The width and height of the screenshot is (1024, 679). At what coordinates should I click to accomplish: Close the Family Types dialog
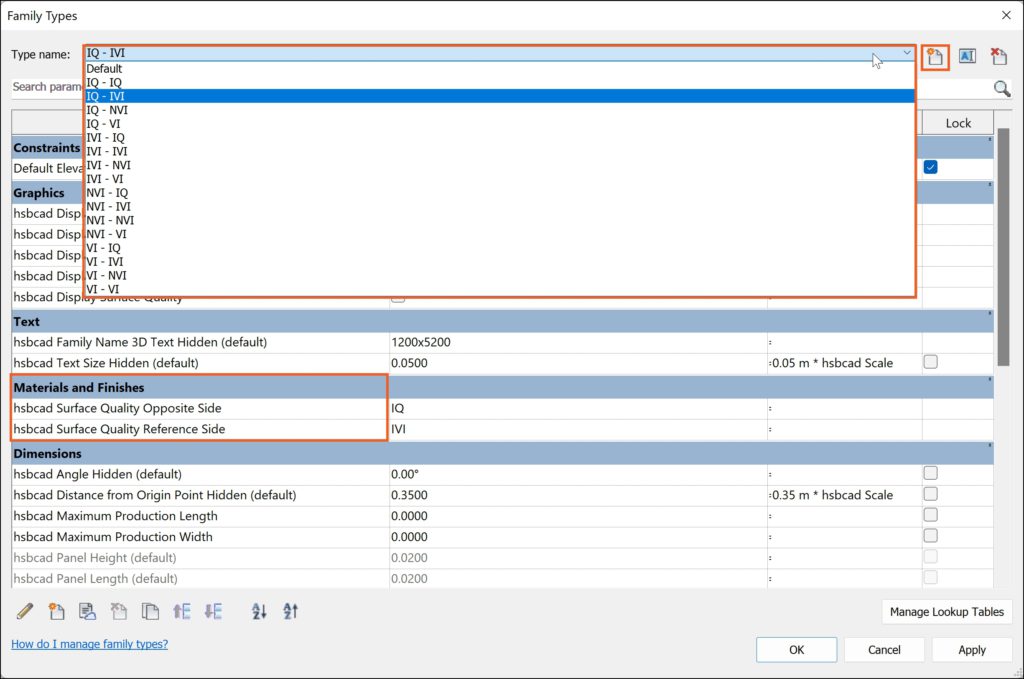1006,15
